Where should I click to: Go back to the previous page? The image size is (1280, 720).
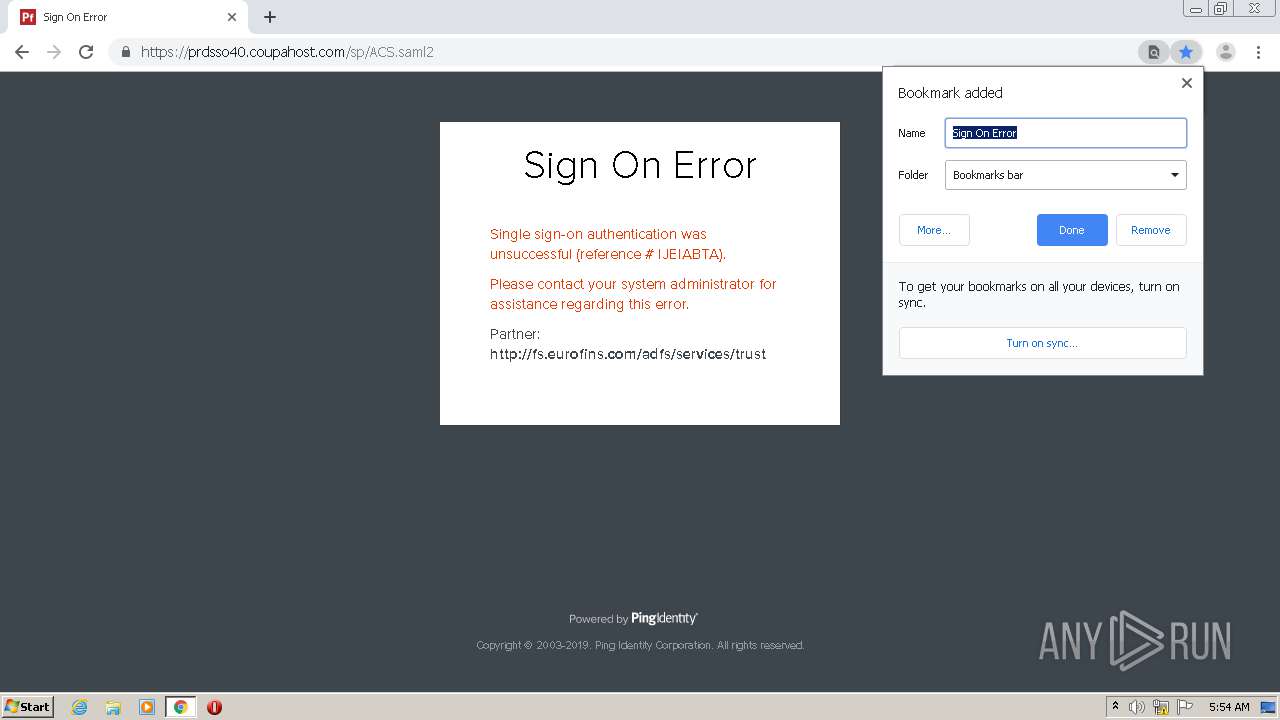(x=22, y=52)
